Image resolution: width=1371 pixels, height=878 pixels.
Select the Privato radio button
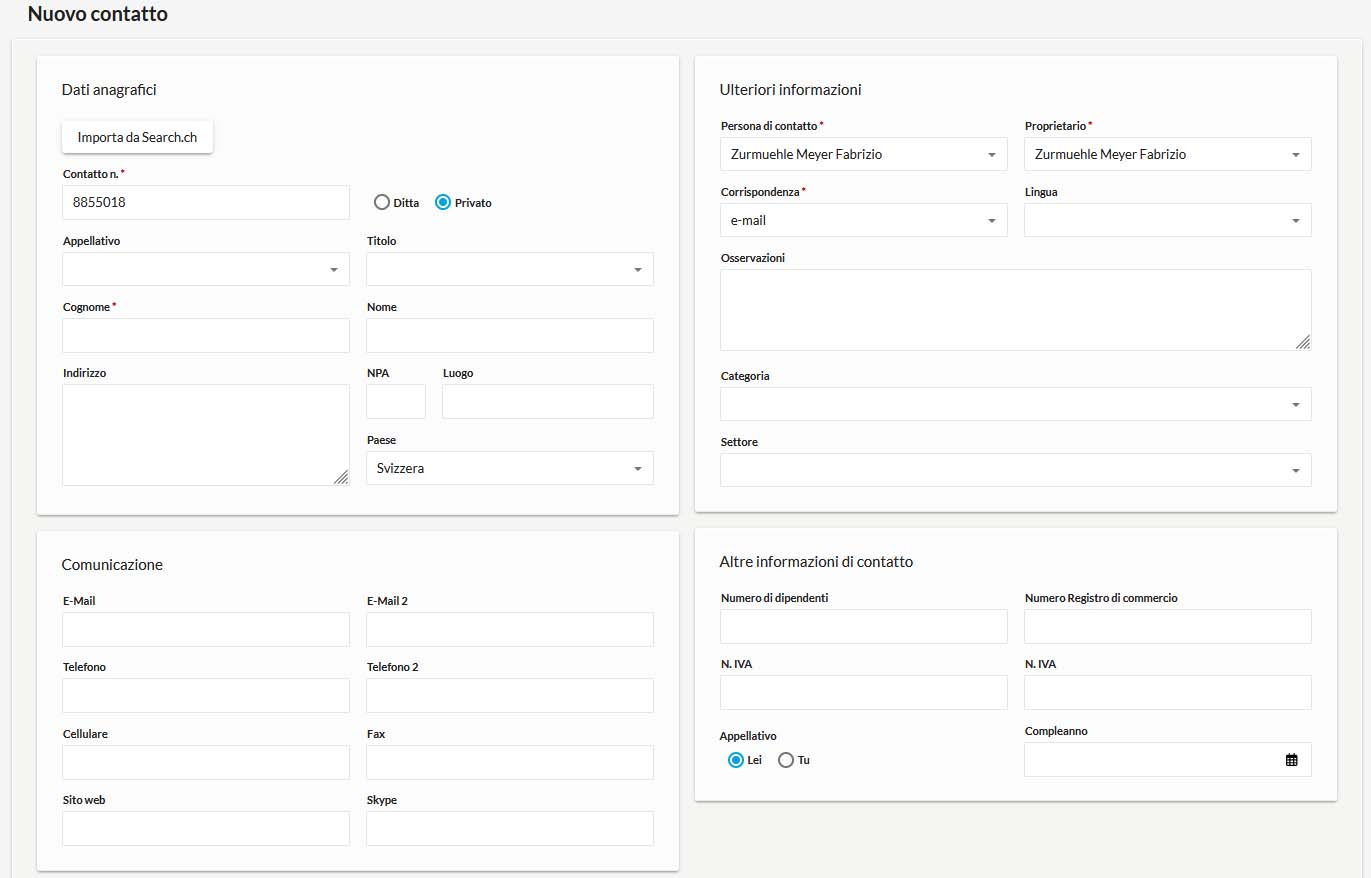[x=443, y=202]
